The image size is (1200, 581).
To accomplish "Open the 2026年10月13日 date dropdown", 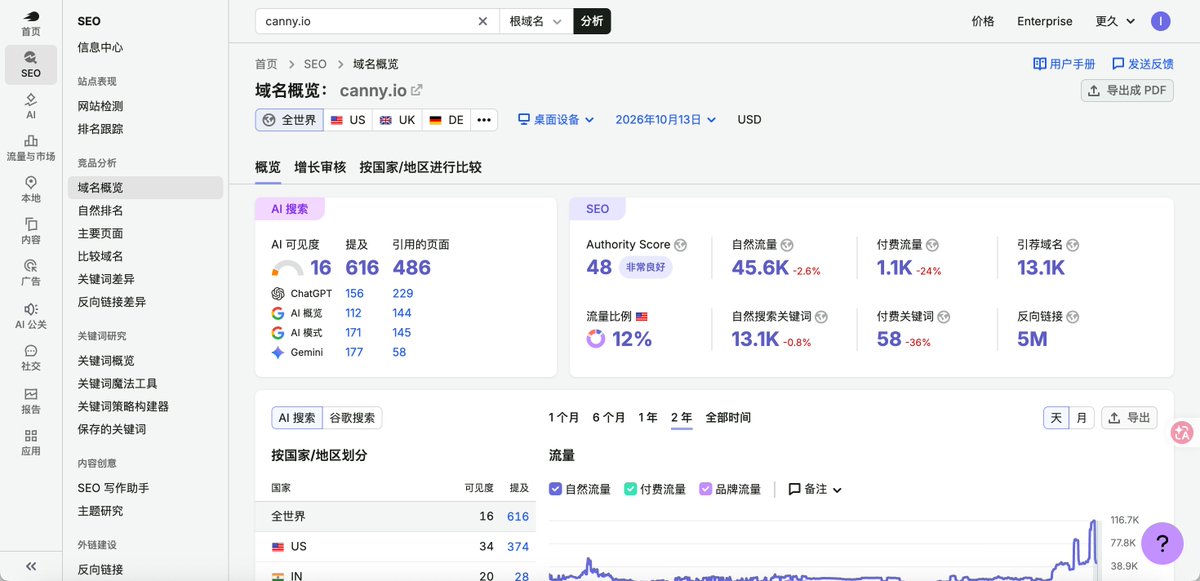I will [666, 120].
